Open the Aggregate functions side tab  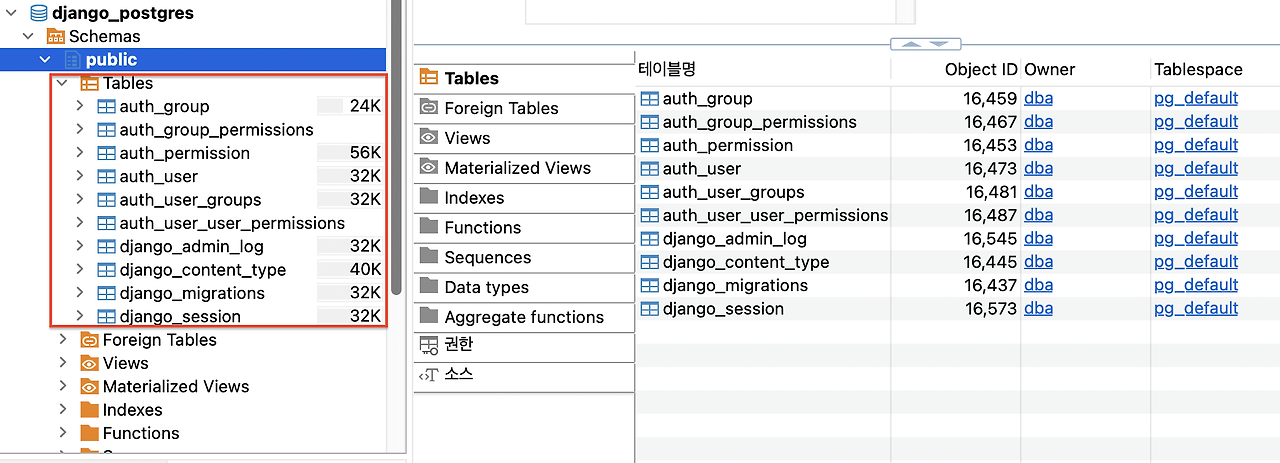pos(523,317)
